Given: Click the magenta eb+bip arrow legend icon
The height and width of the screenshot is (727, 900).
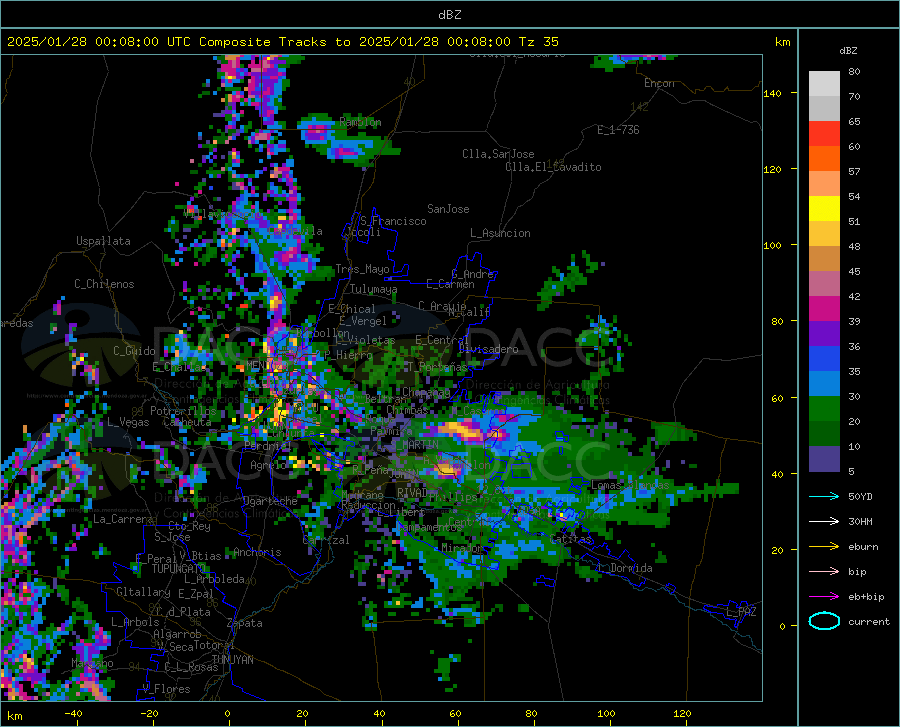Looking at the screenshot, I should tap(824, 597).
